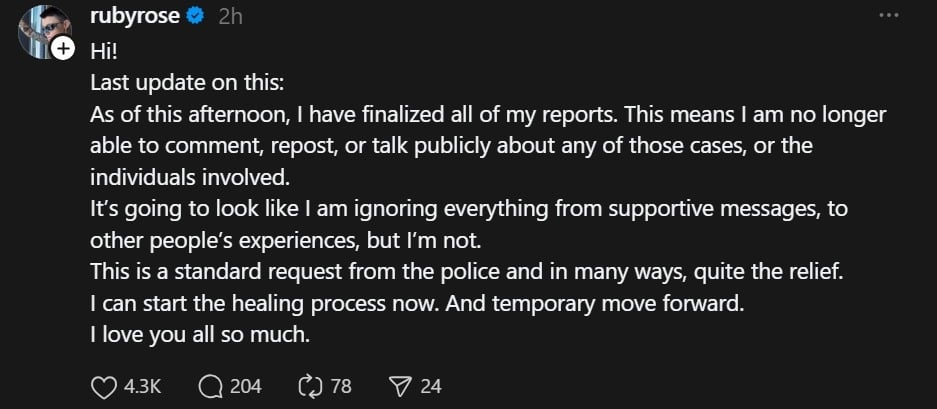937x409 pixels.
Task: Click the 24 shares count
Action: coord(430,386)
